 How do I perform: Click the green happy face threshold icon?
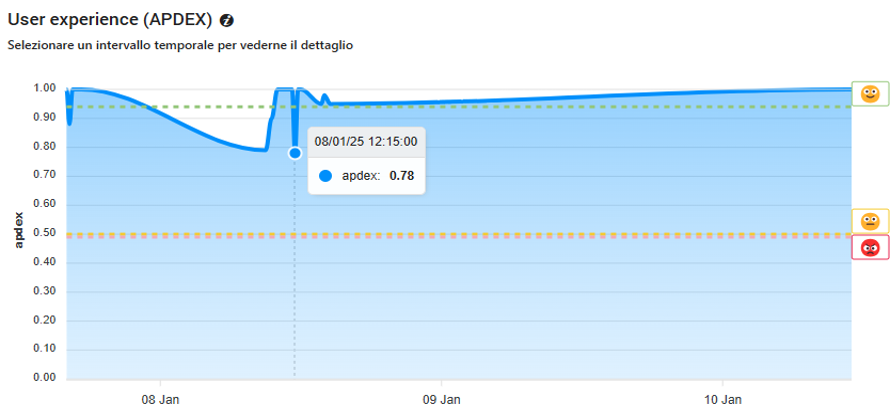(870, 94)
